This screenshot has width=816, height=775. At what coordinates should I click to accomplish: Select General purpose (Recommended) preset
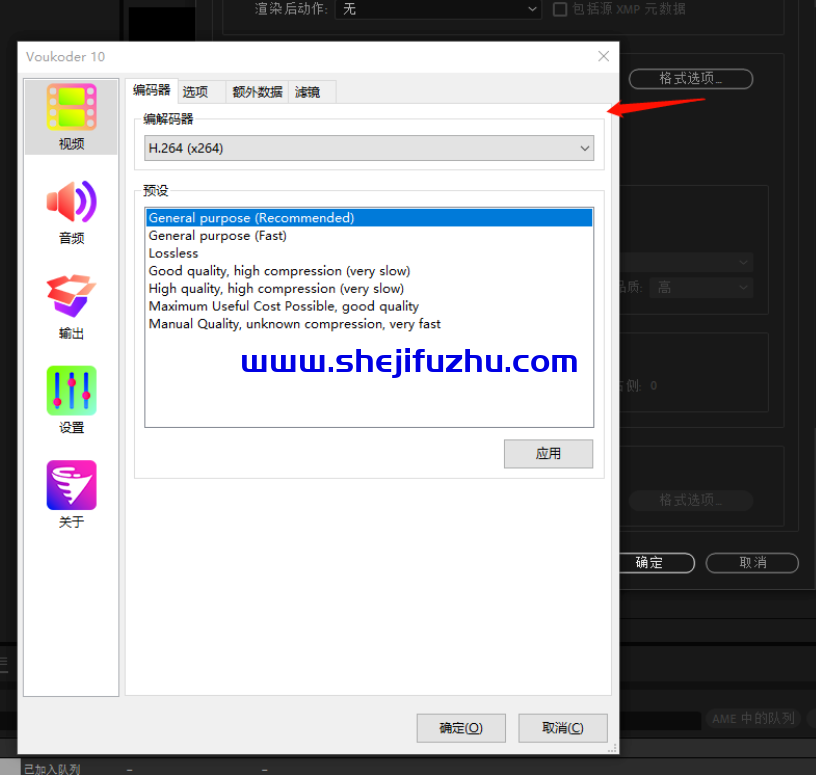pos(369,218)
